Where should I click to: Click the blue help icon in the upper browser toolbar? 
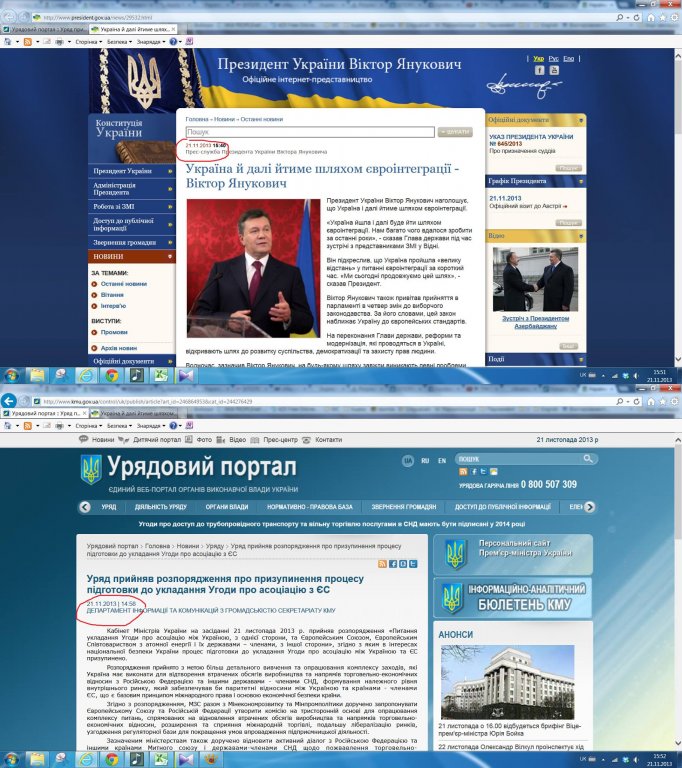173,42
